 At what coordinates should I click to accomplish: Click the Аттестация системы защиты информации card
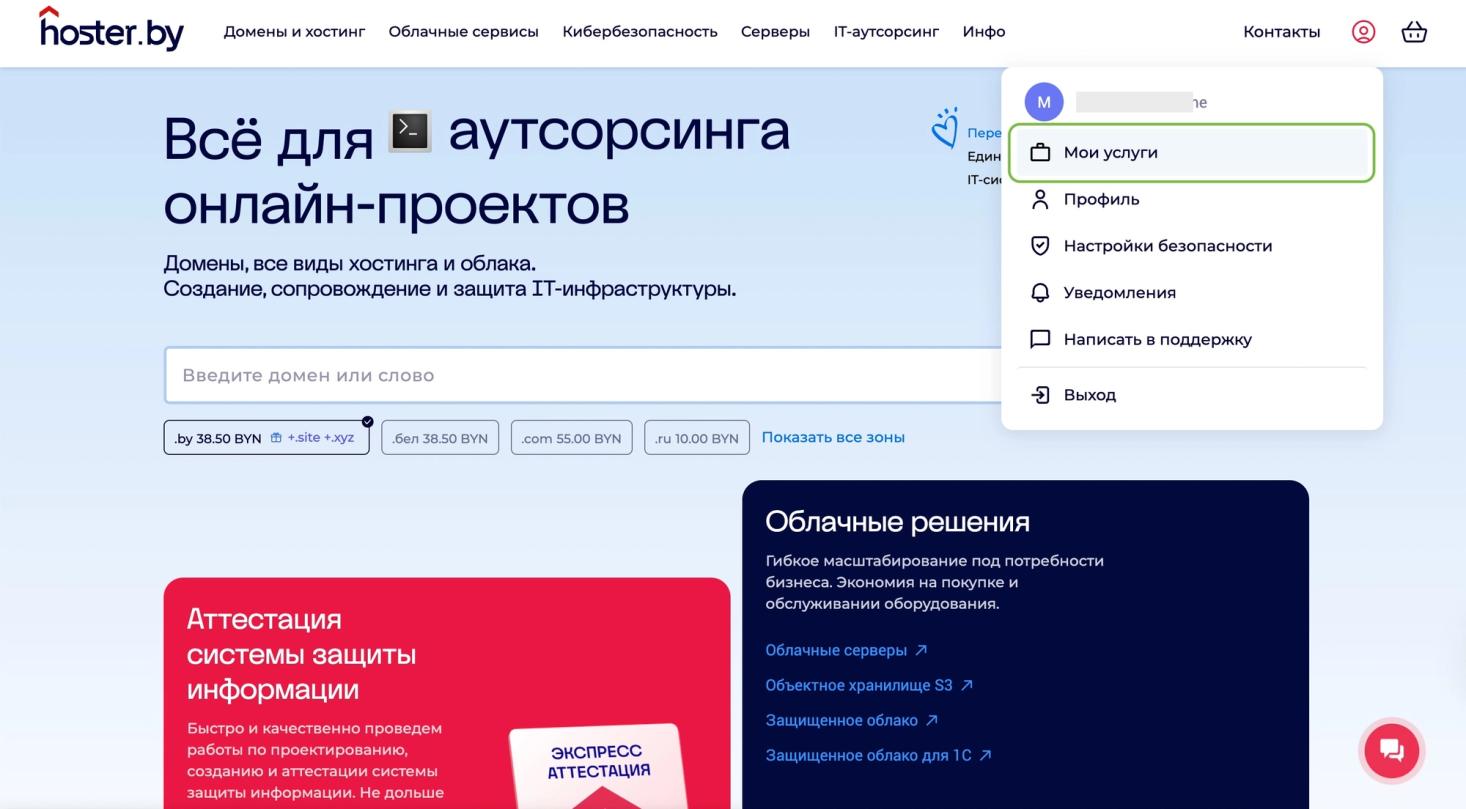(447, 693)
